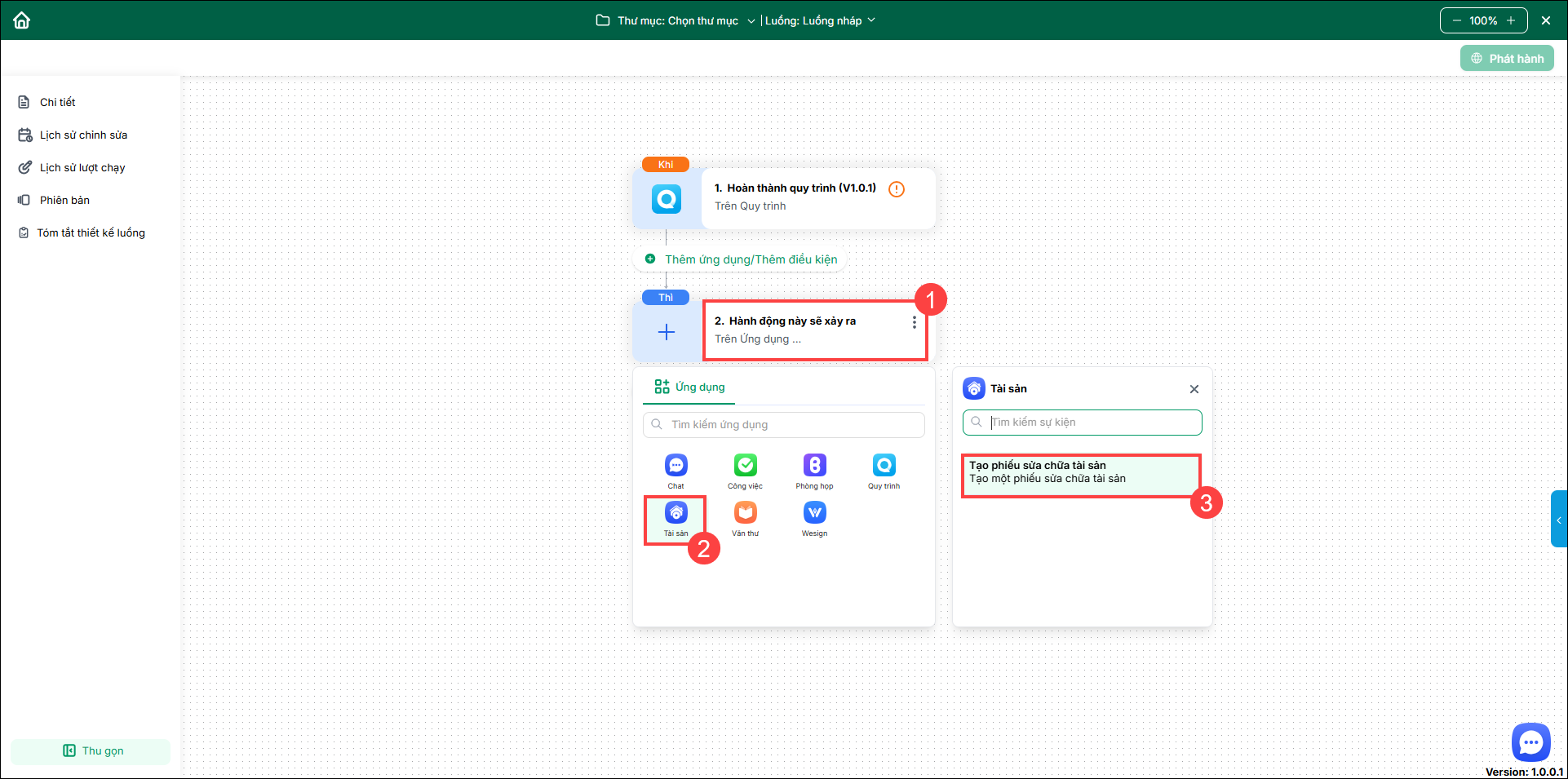Expand the right side panel arrow
The height and width of the screenshot is (779, 1568).
tap(1558, 520)
